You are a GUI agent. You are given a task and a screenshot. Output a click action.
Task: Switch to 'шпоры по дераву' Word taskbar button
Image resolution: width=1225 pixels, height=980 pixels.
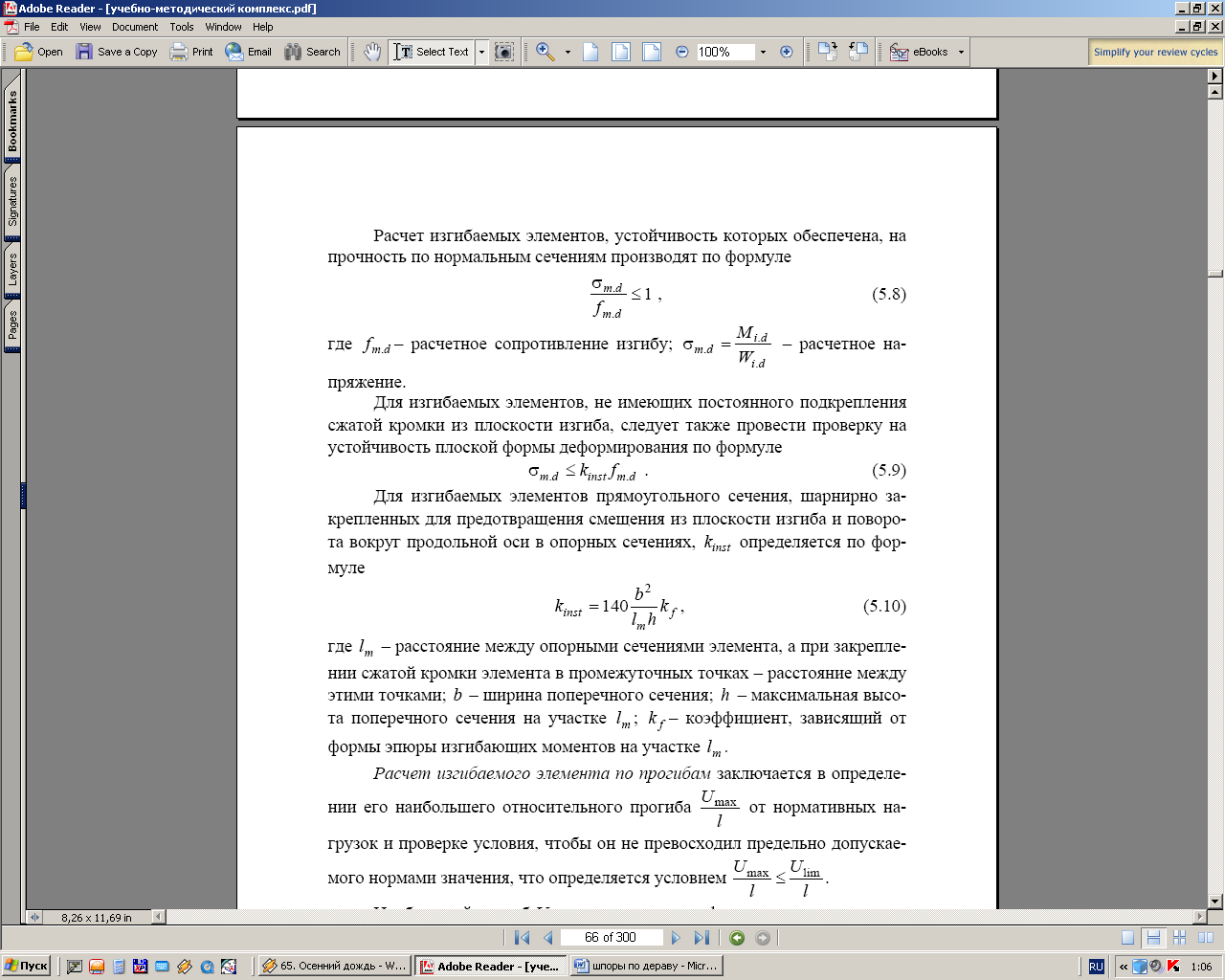(646, 966)
